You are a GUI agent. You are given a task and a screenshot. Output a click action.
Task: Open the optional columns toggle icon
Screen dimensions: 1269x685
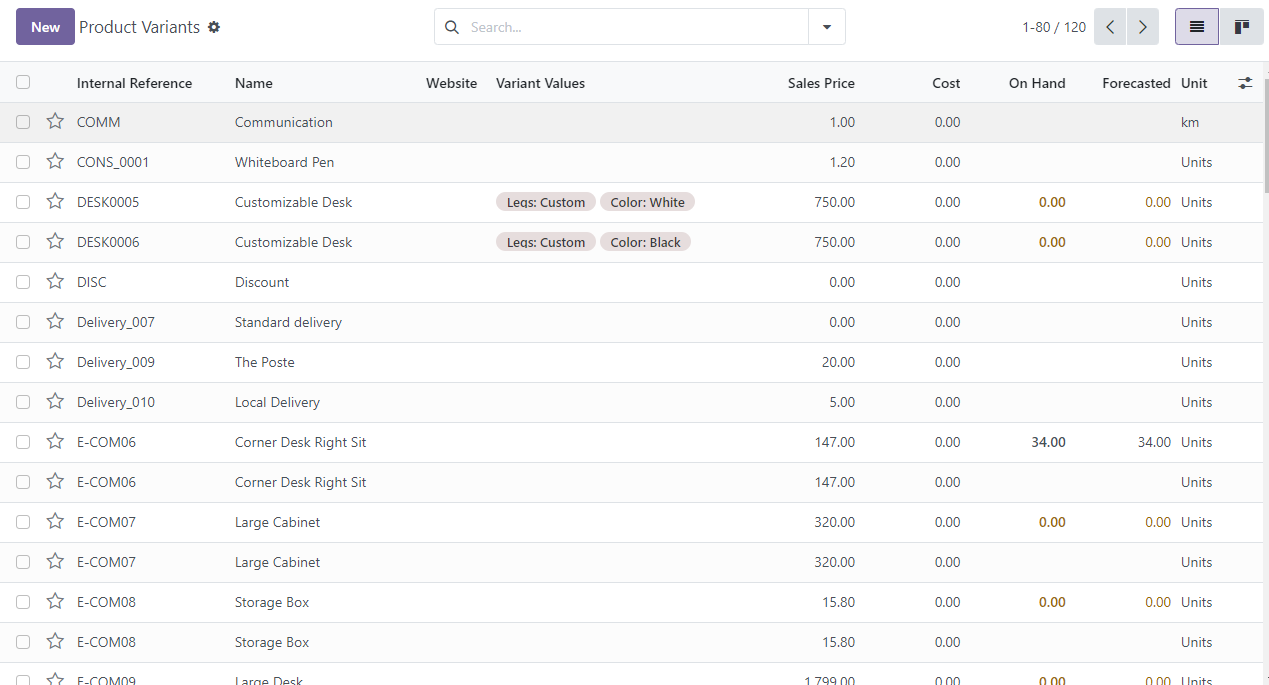pos(1245,83)
